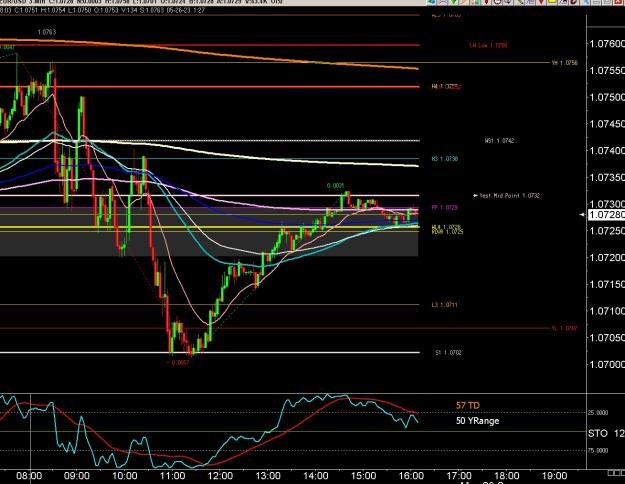
Task: Select the L3 1.0711 level label
Action: coord(444,305)
